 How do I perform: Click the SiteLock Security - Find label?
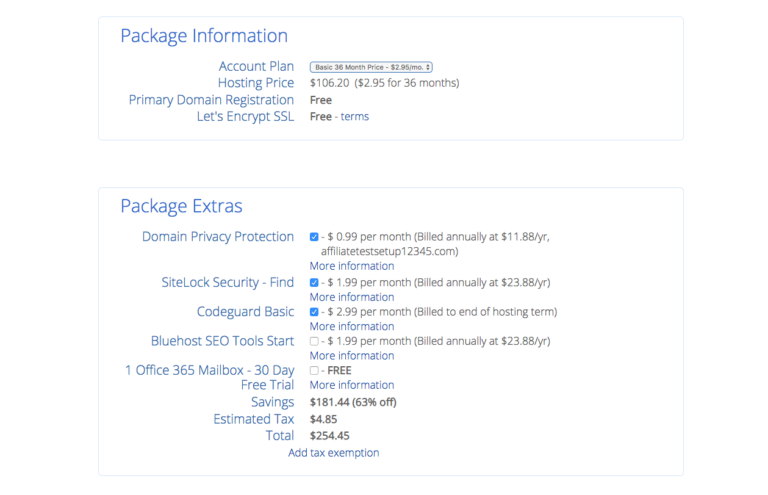tap(227, 283)
